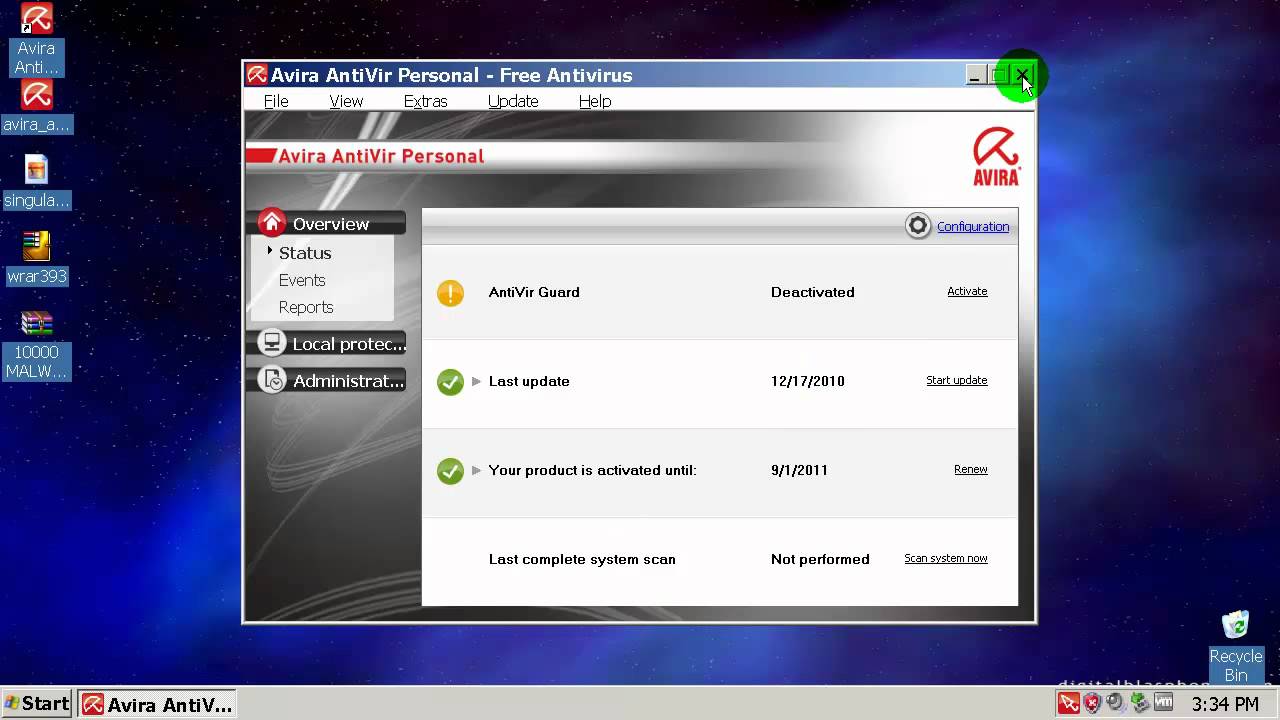Click the security shield tray icon
1280x720 pixels.
click(1093, 704)
